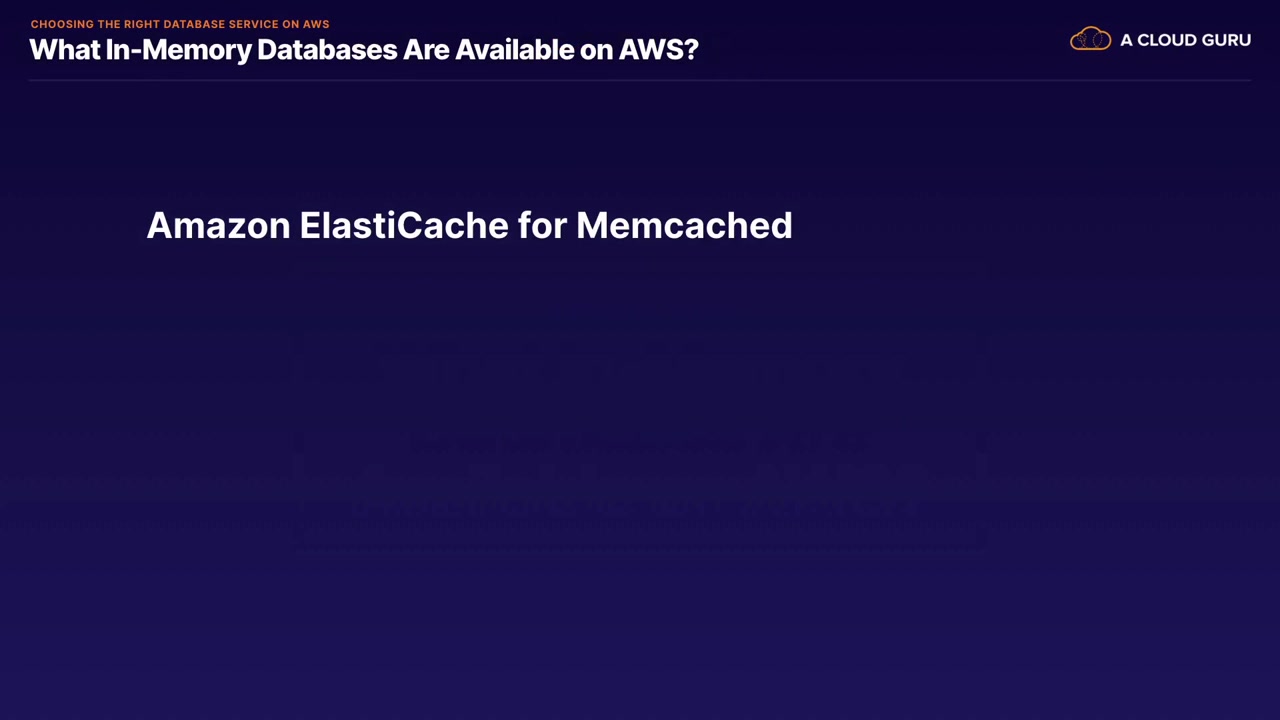Screen dimensions: 1280x720
Task: Click "Amazon" in the main slide heading
Action: (218, 225)
